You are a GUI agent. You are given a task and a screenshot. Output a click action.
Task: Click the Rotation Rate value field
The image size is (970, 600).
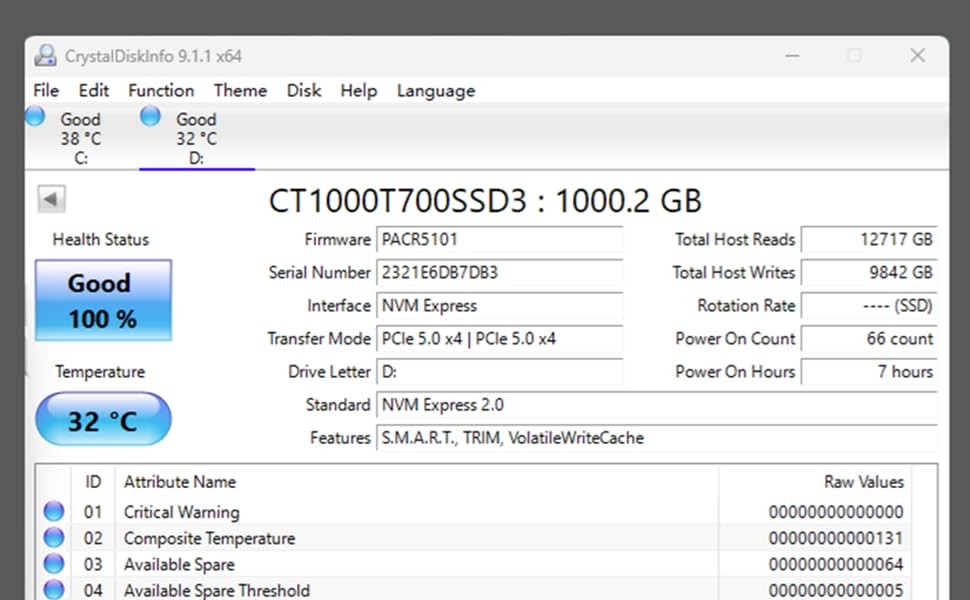coord(869,306)
